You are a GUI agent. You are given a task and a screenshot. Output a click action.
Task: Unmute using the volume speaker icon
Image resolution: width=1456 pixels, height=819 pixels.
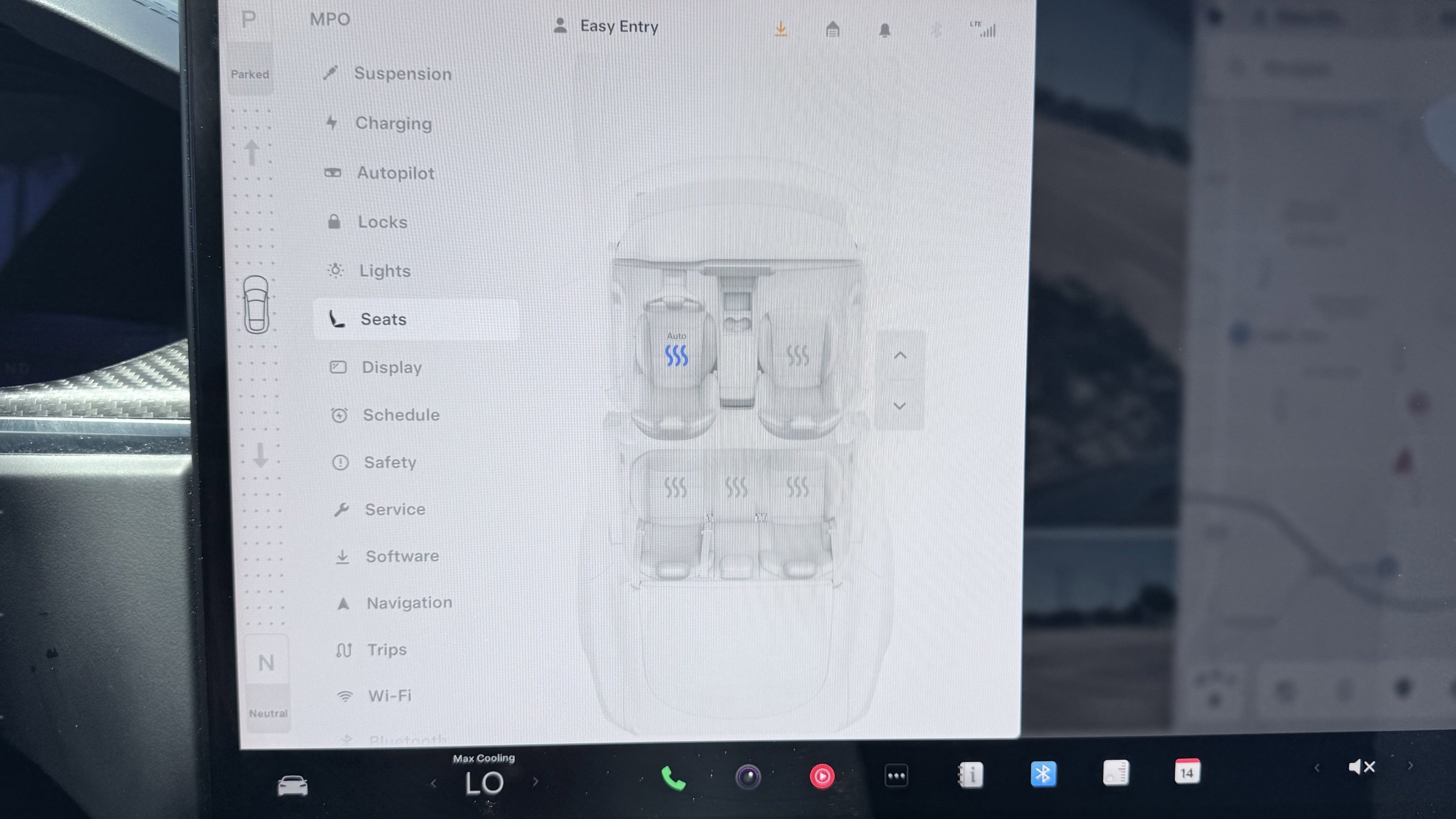(x=1361, y=767)
